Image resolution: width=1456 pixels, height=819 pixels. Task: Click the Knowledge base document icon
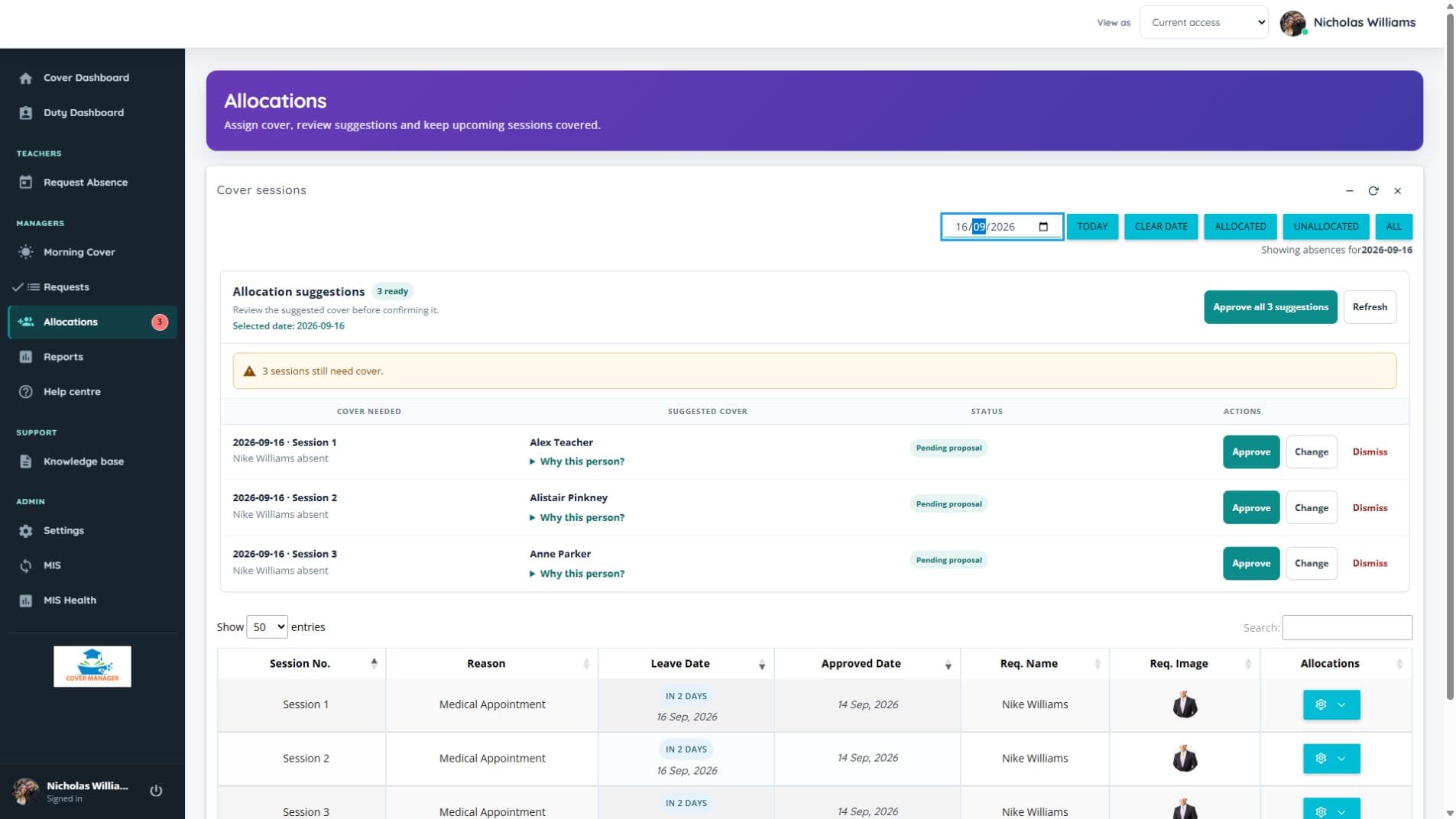pyautogui.click(x=25, y=461)
